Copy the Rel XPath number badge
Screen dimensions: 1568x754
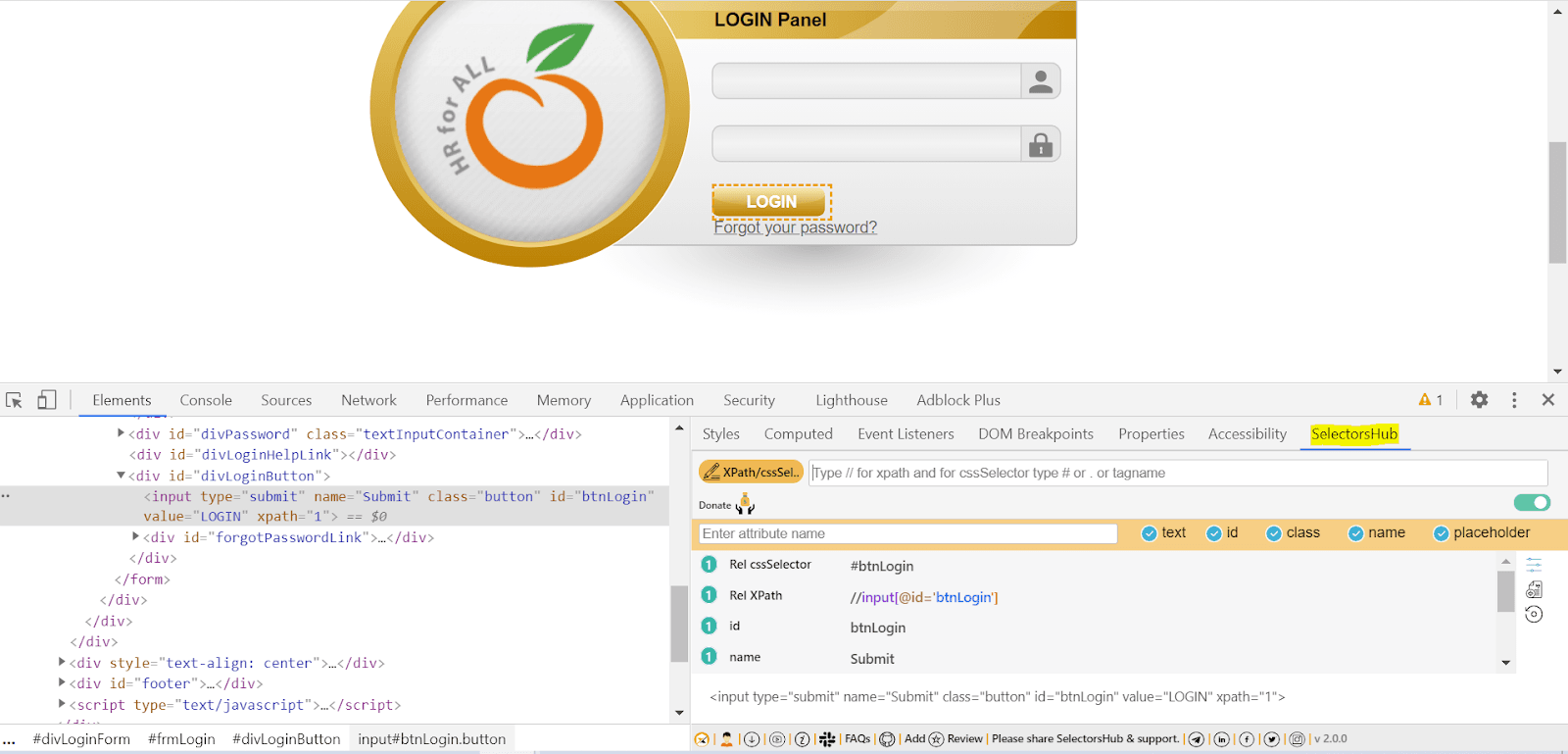pos(710,595)
